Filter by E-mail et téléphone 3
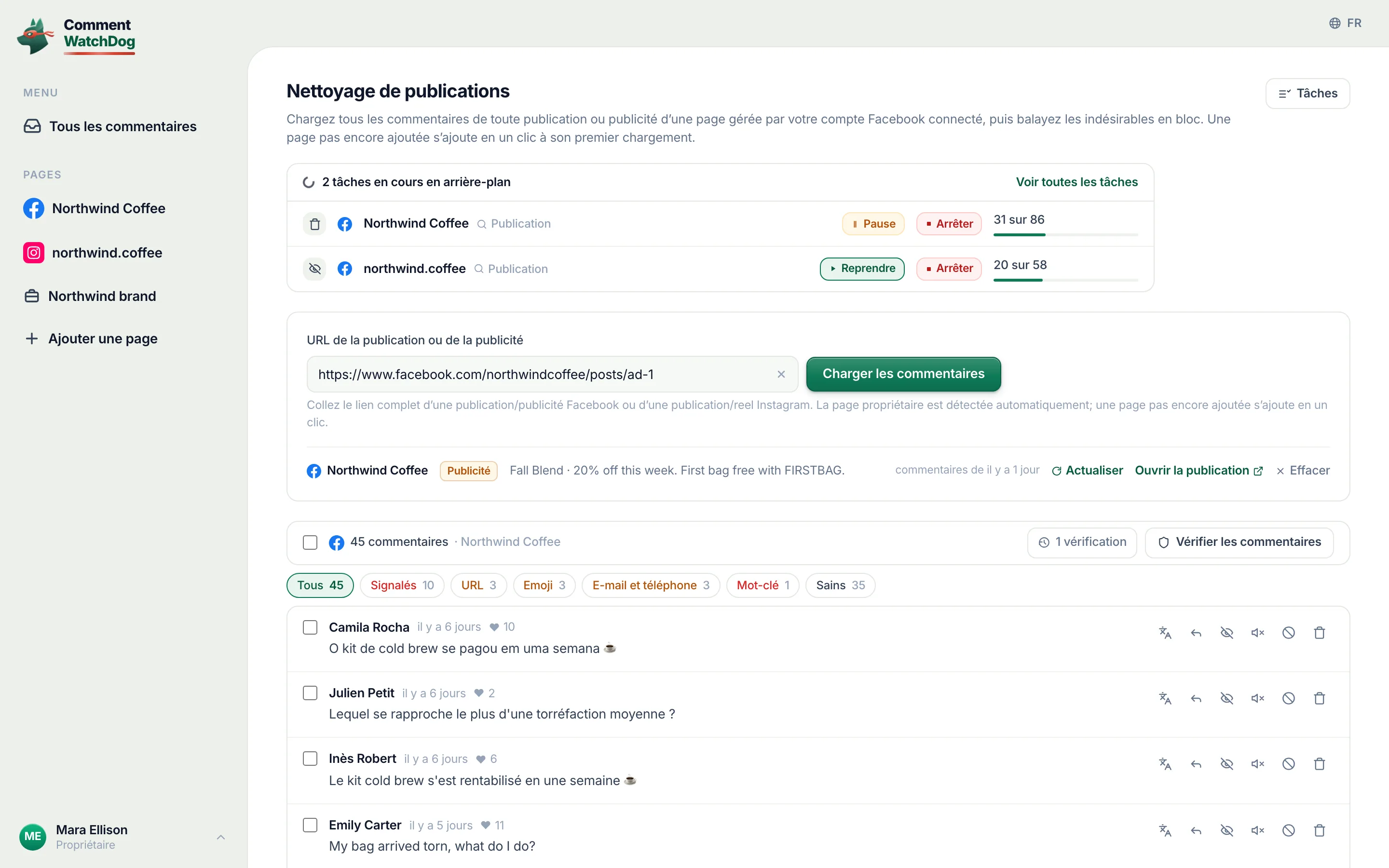1389x868 pixels. (x=651, y=585)
